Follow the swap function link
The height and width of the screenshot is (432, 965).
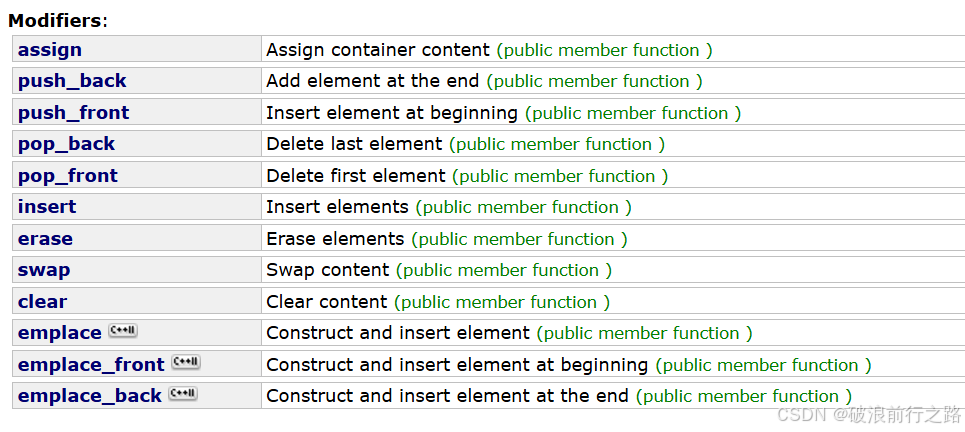(x=44, y=270)
